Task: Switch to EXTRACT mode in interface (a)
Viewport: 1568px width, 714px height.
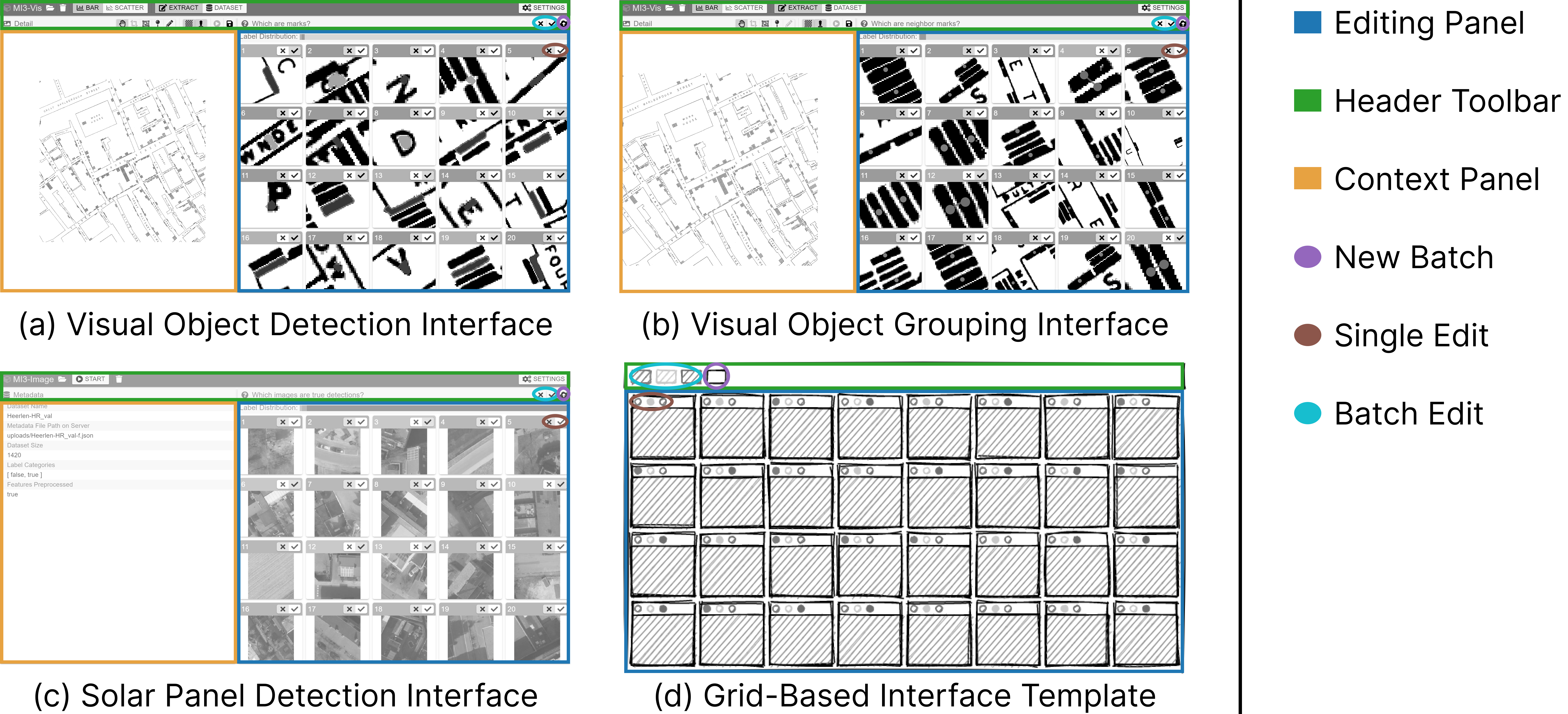Action: [x=179, y=8]
